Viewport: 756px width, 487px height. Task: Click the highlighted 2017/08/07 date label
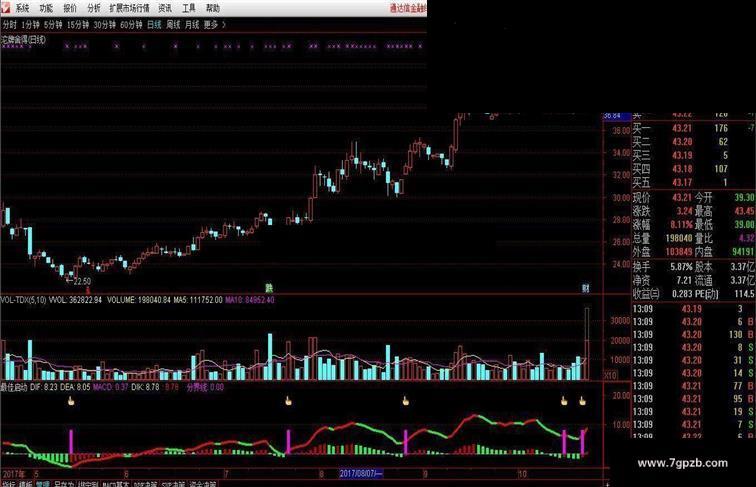361,473
